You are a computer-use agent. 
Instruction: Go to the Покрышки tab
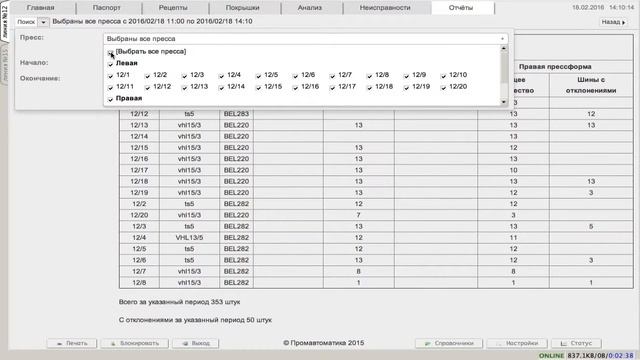pyautogui.click(x=242, y=7)
